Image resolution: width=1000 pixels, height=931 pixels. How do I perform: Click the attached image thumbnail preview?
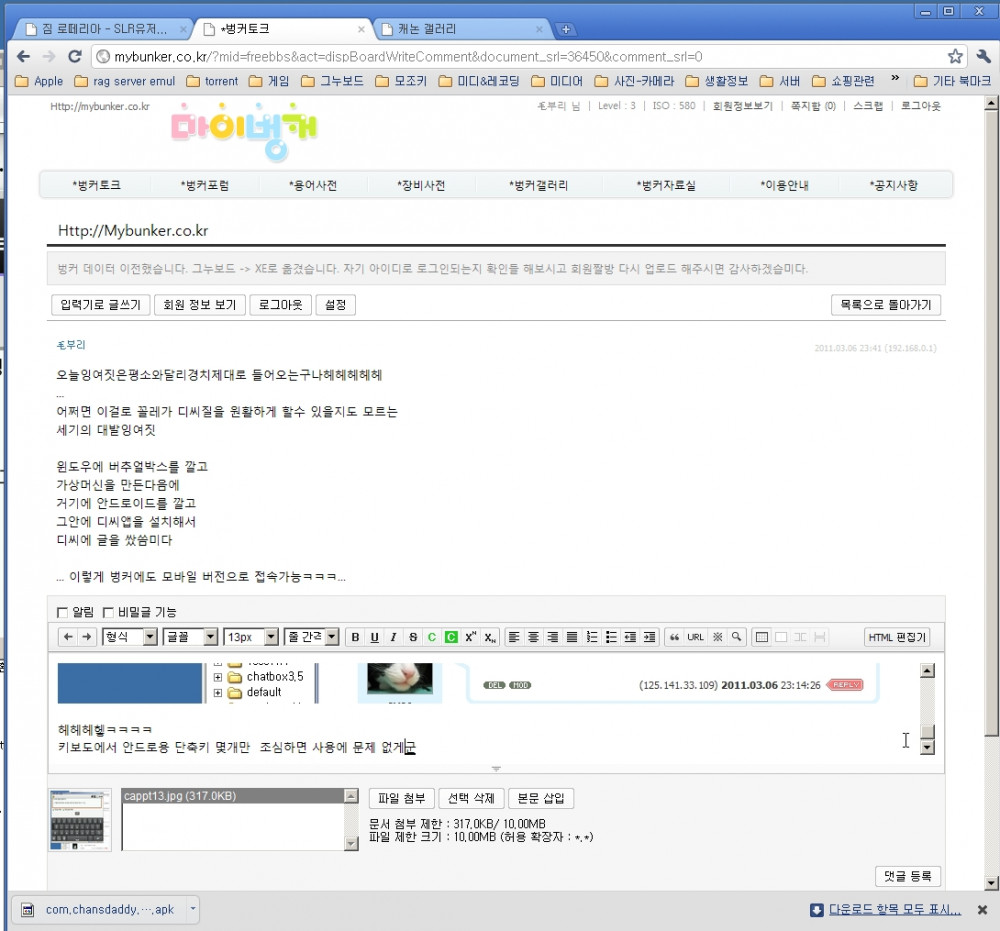pos(80,820)
